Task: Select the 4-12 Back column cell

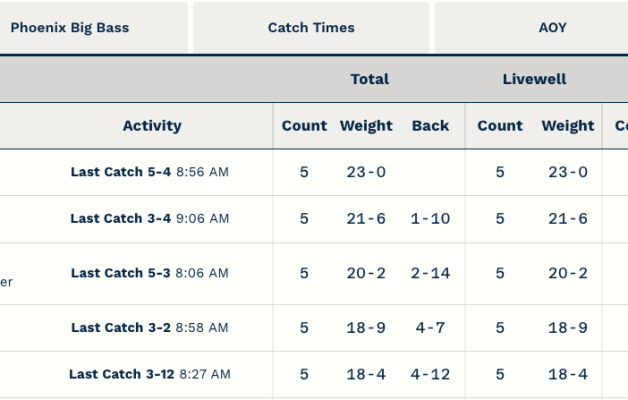Action: pos(430,375)
